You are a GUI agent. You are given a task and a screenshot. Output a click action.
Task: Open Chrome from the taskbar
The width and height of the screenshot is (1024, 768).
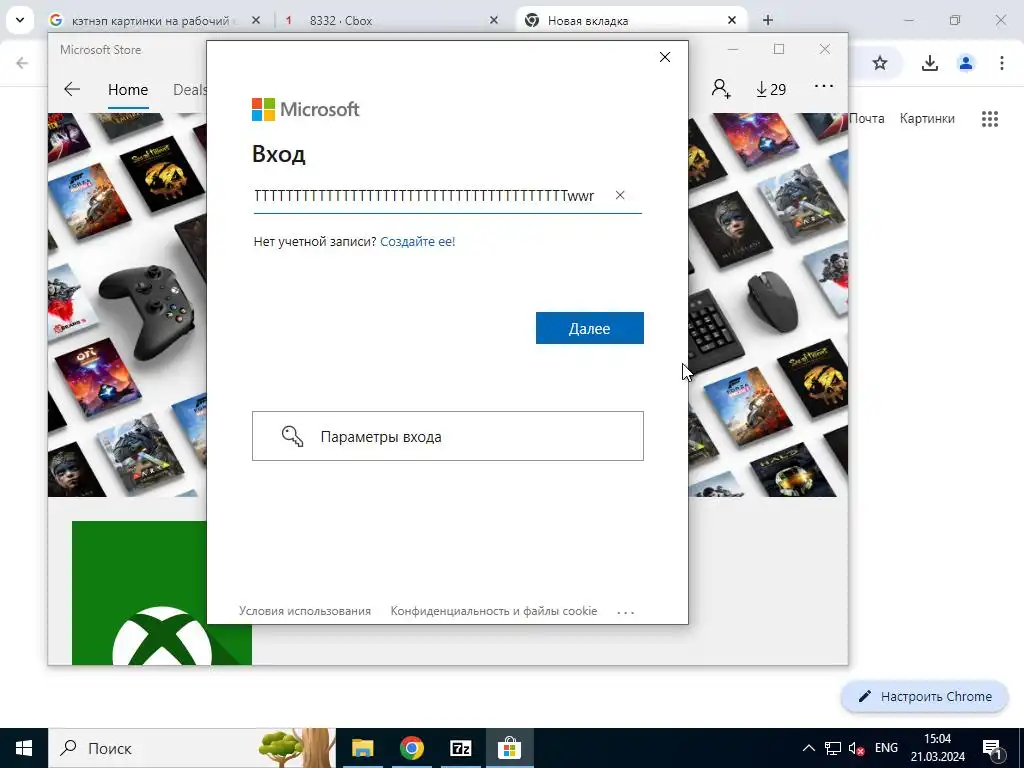pyautogui.click(x=411, y=748)
